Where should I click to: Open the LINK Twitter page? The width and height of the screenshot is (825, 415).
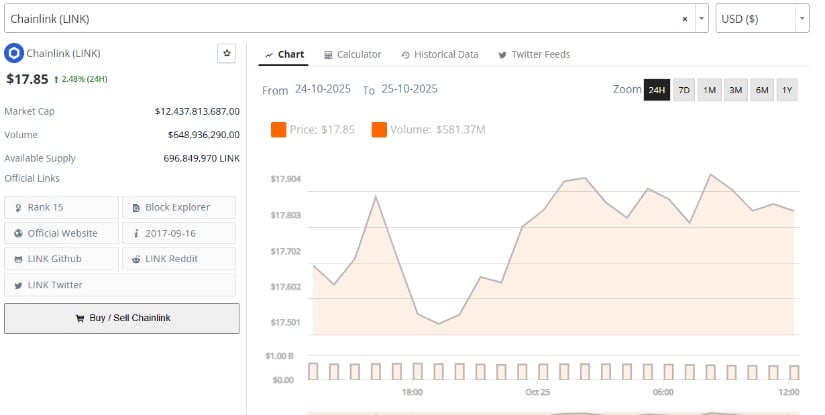pos(61,285)
